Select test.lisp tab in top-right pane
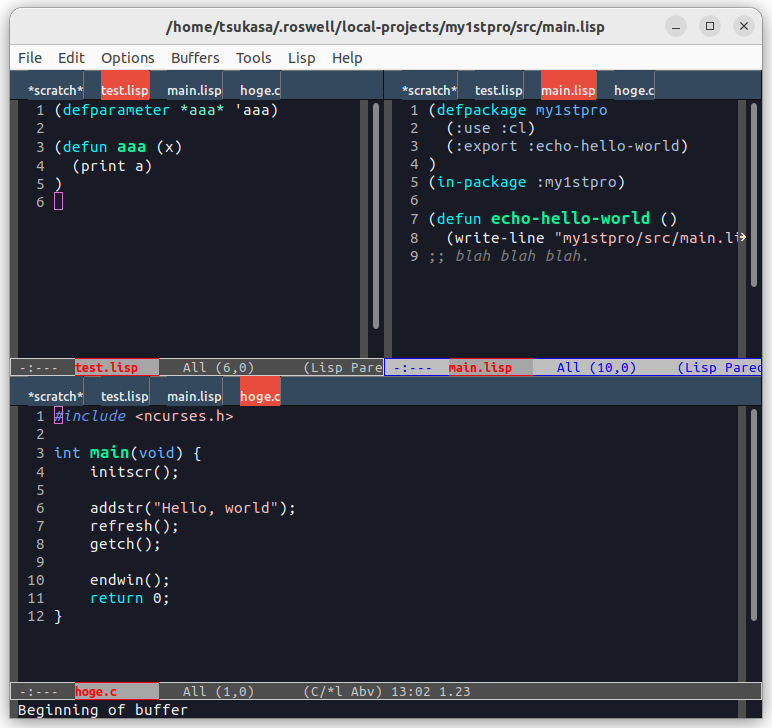The width and height of the screenshot is (772, 728). (498, 90)
